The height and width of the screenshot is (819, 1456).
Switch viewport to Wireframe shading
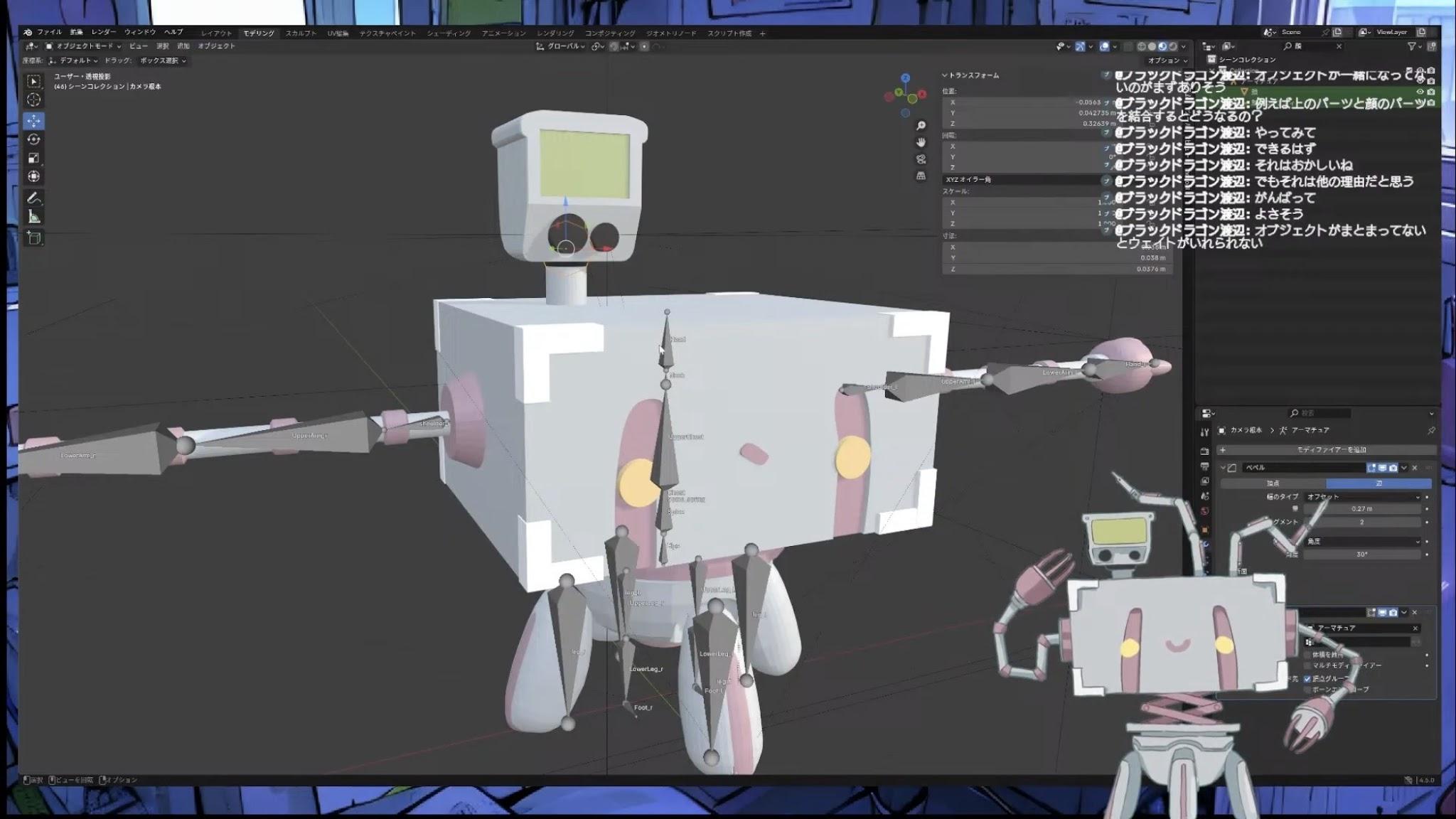1141,46
